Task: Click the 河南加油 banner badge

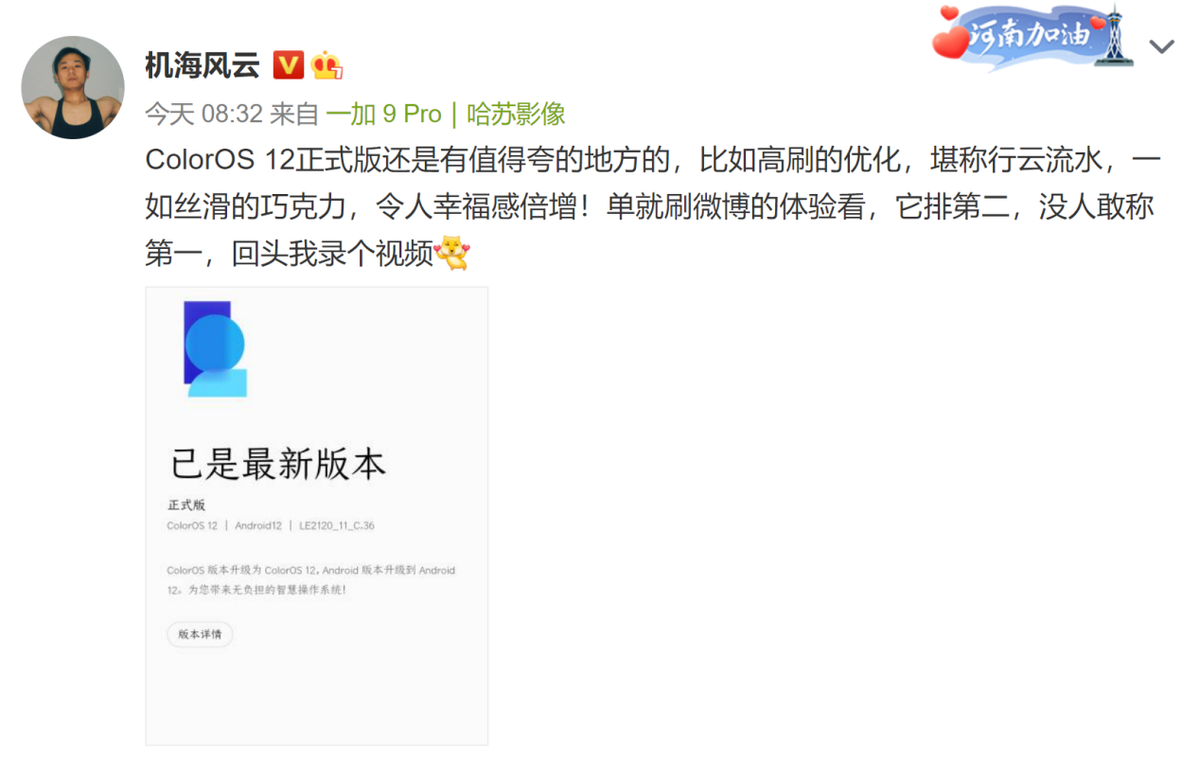Action: [x=1034, y=38]
